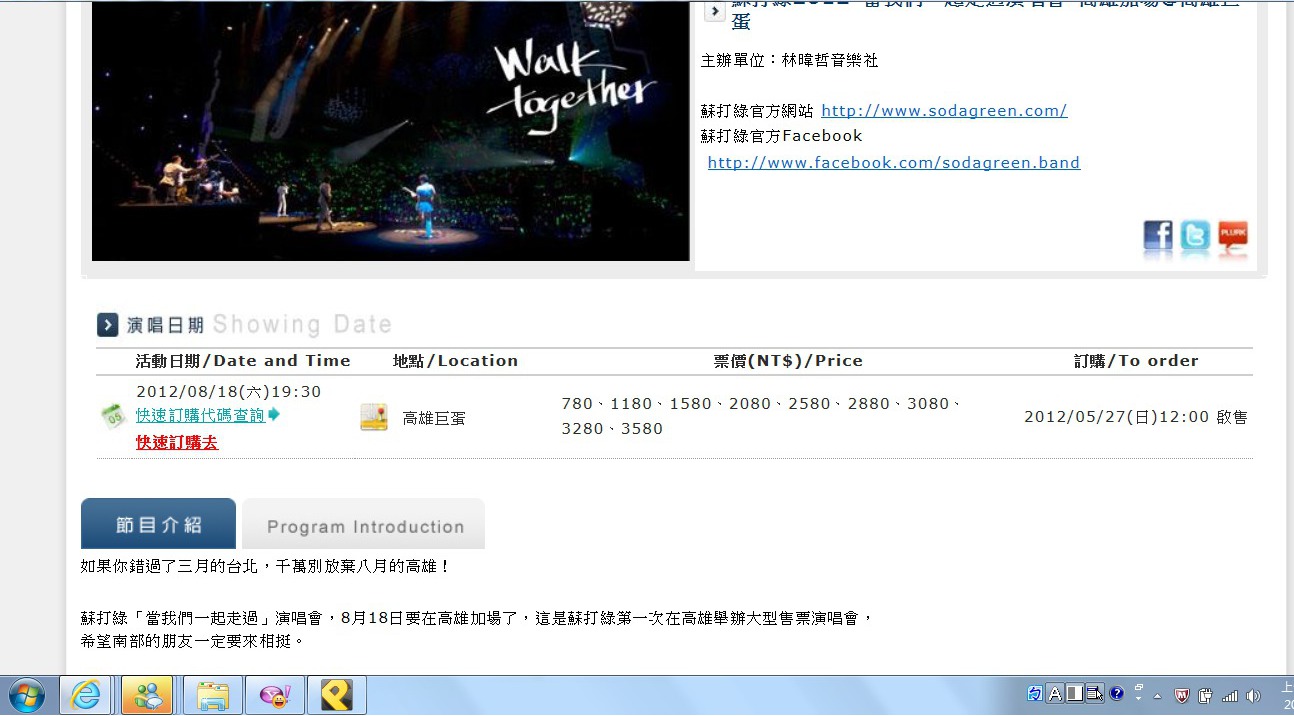Click the 地點/Location column header
Screen dimensions: 1294x716
point(456,361)
